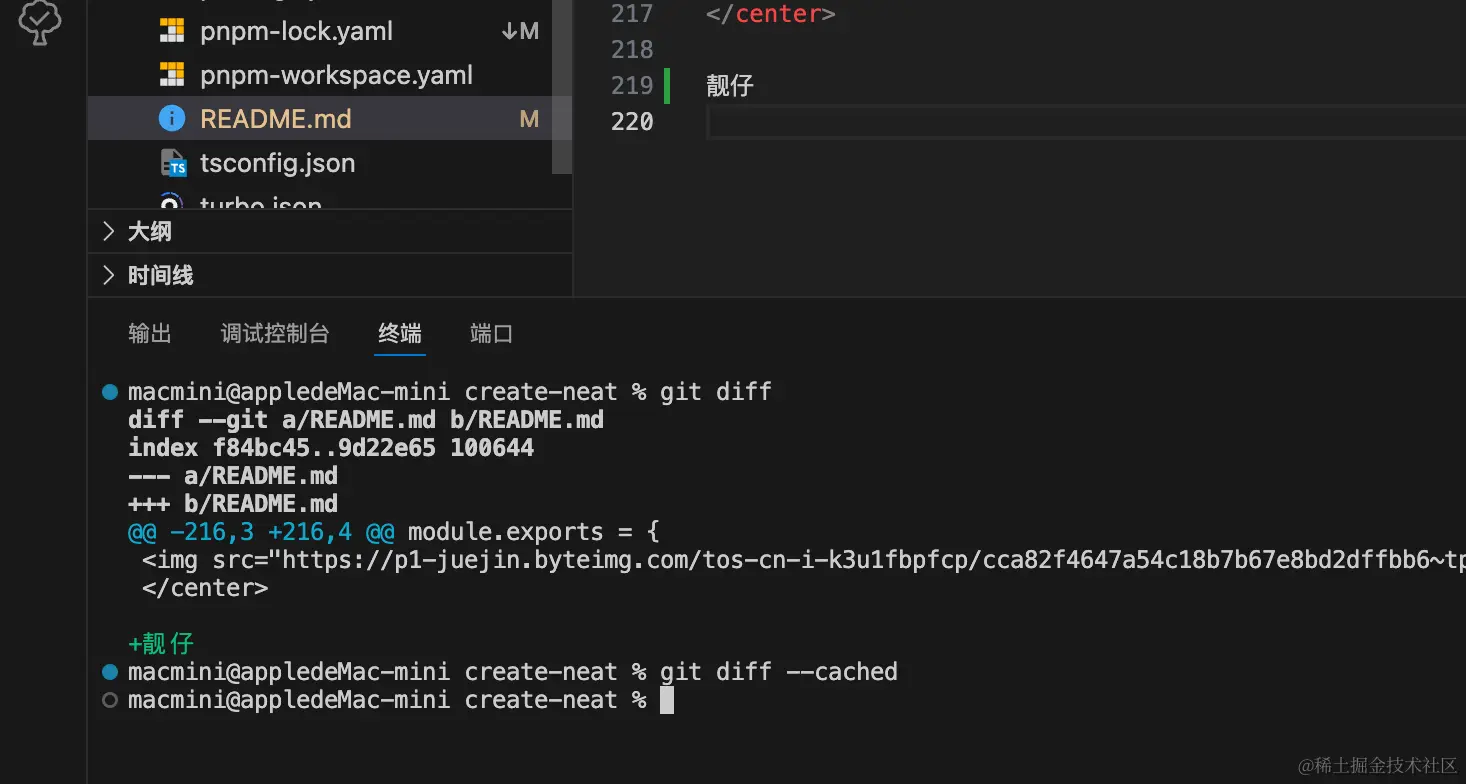
Task: Click the green added-line gutter marker at line 219
Action: tap(666, 86)
